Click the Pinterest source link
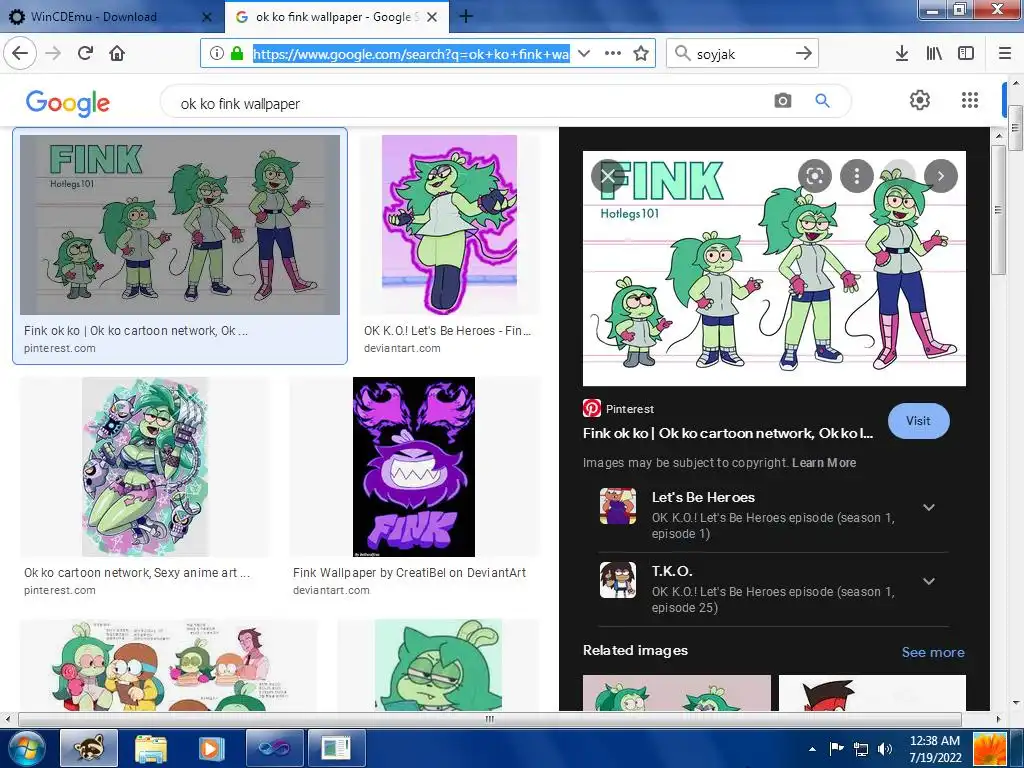Image resolution: width=1024 pixels, height=768 pixels. click(618, 409)
